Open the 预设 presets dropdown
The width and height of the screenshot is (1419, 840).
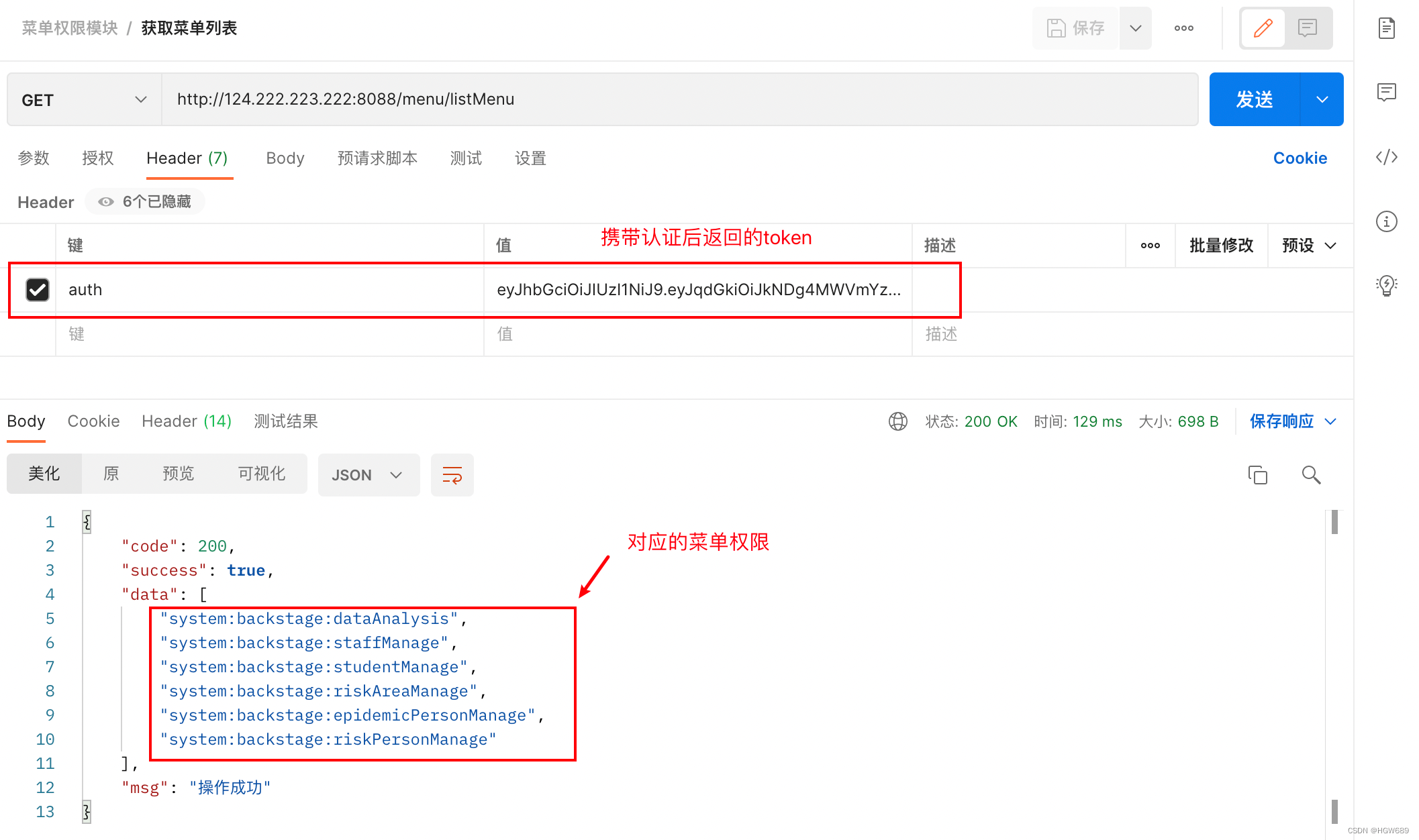click(x=1309, y=246)
